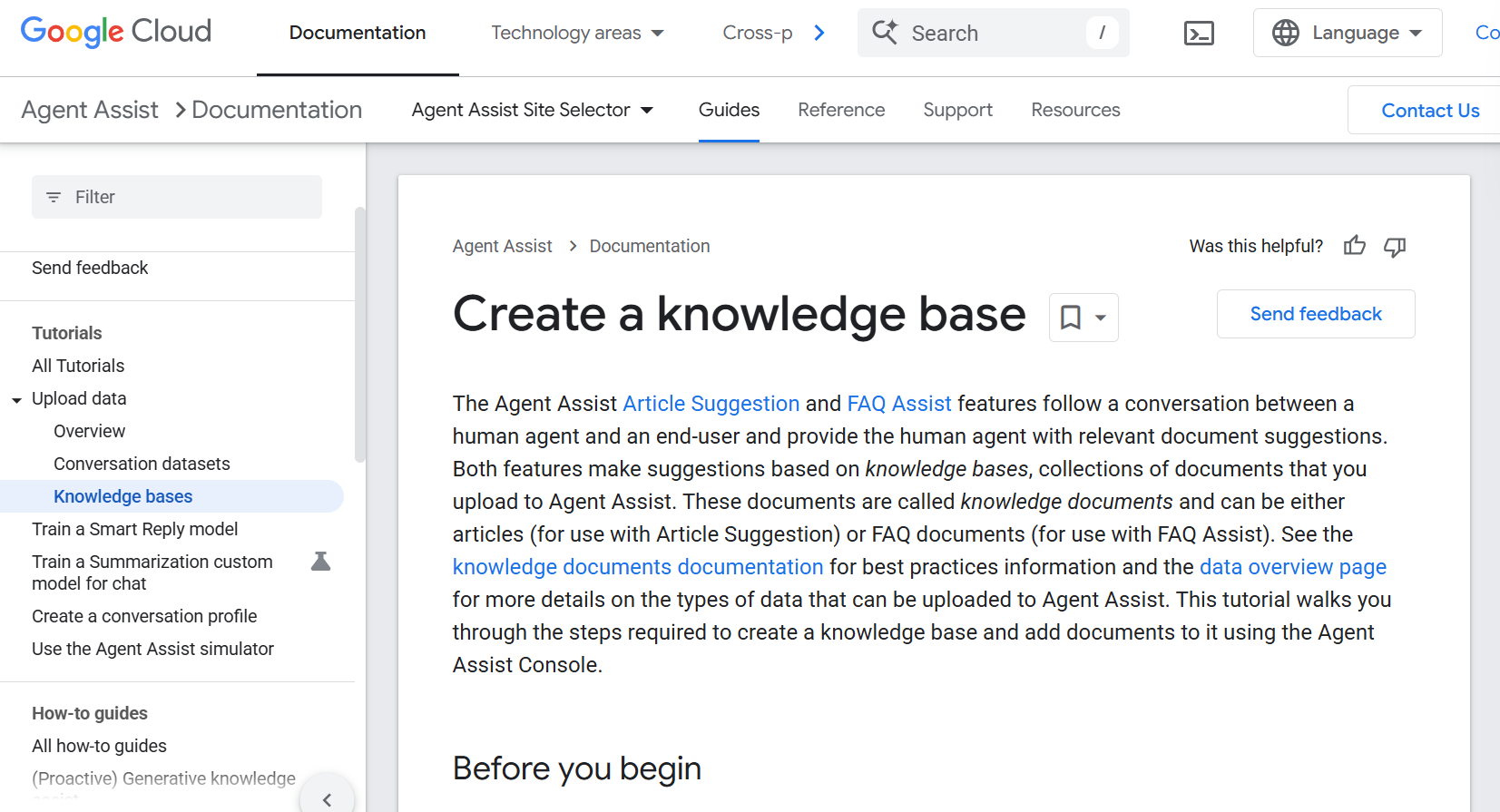Screen dimensions: 1500x812
Task: Open the Cloud Shell terminal icon
Action: tap(1199, 34)
